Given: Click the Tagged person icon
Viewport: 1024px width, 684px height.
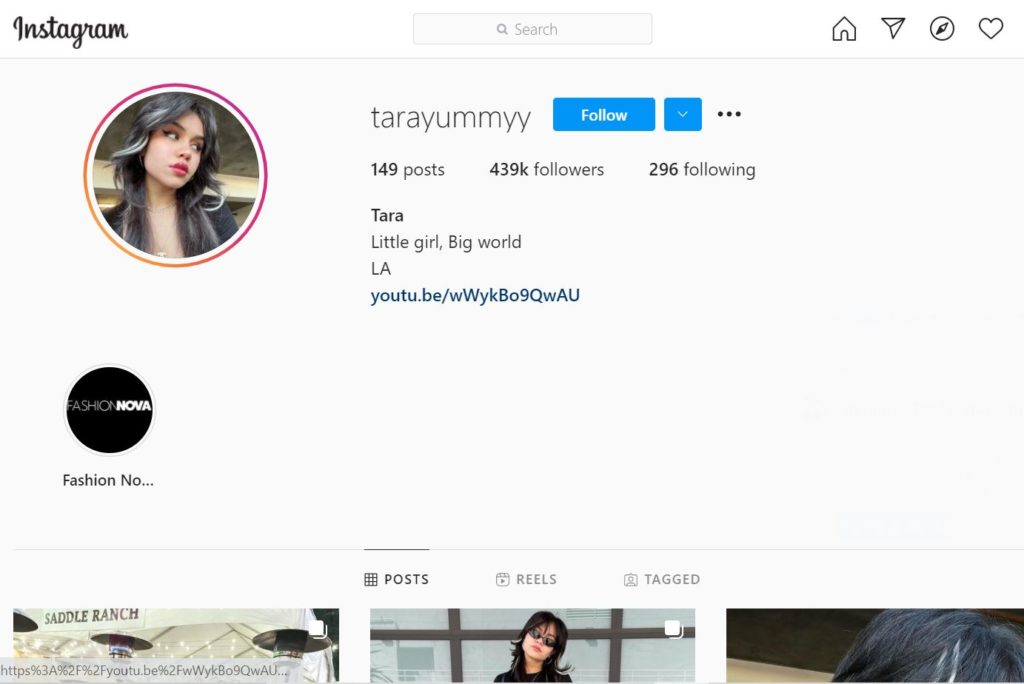Looking at the screenshot, I should [x=630, y=579].
